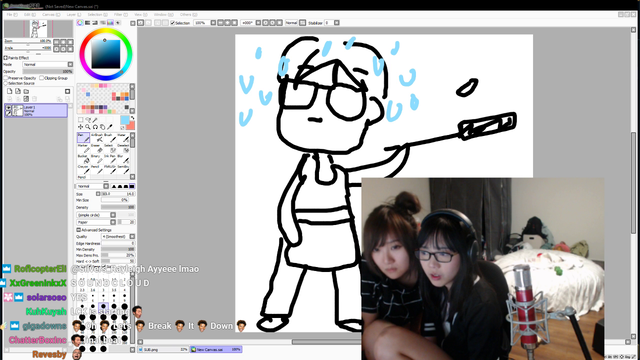Switch to the SUB.png document tab
Screen dimensions: 640x360
click(x=162, y=350)
